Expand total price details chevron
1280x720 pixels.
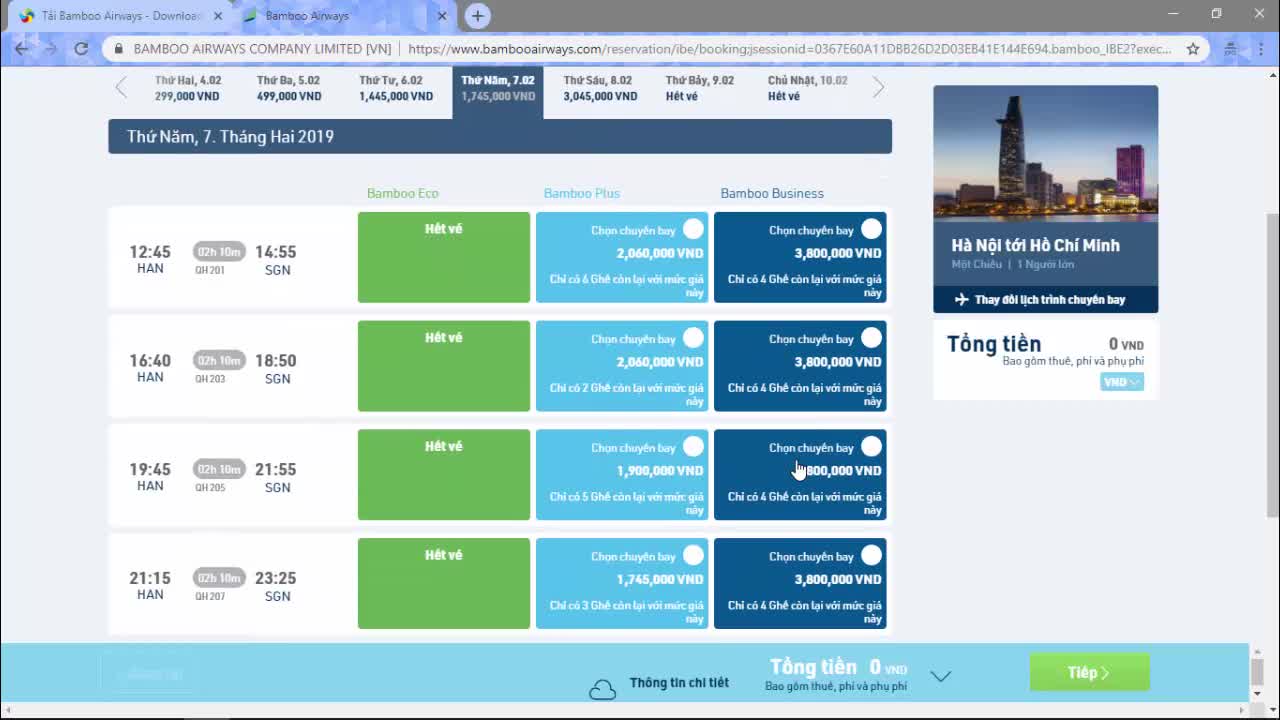940,676
